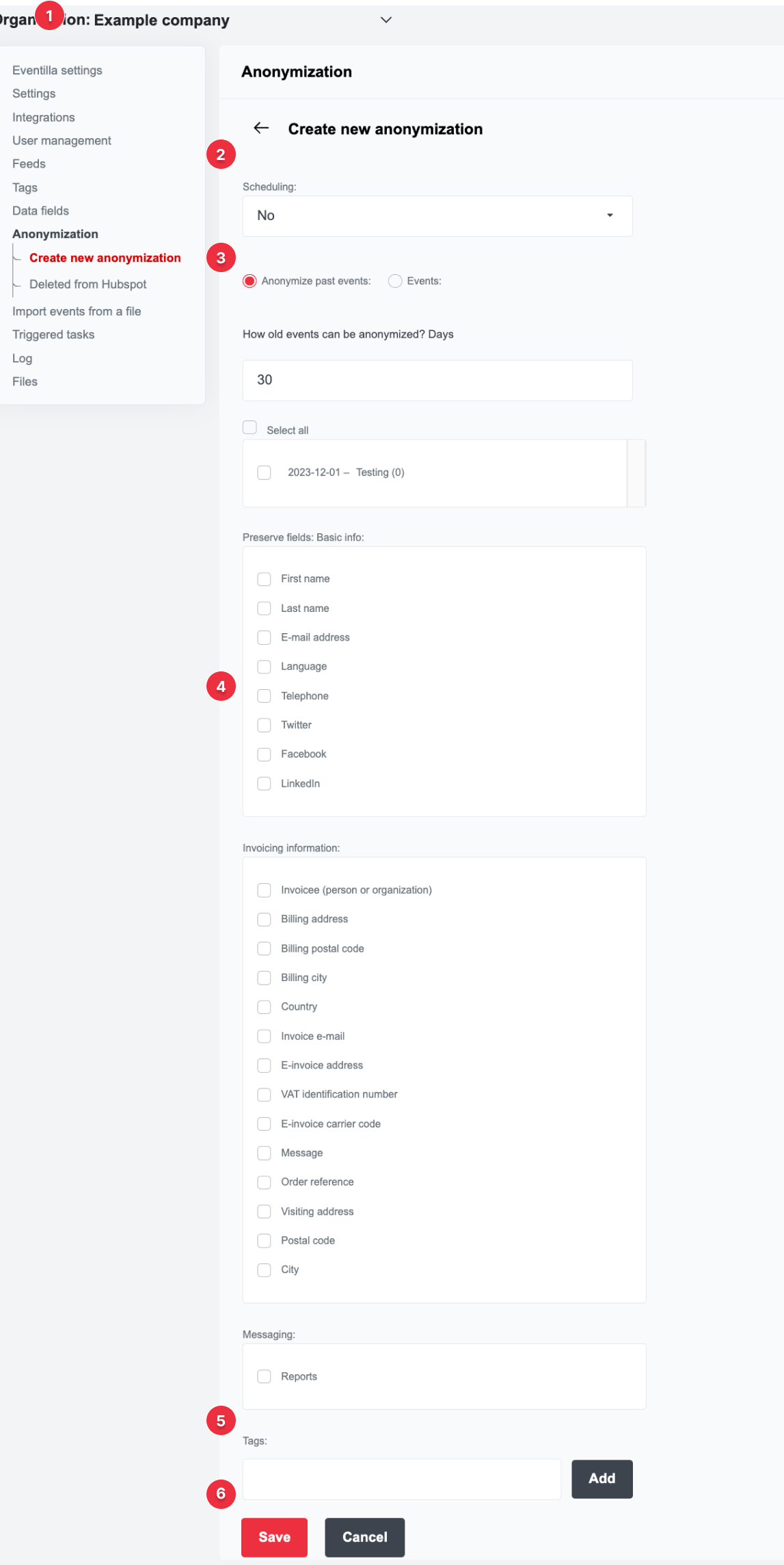
Task: Tick the Telephone checkbox
Action: 265,696
